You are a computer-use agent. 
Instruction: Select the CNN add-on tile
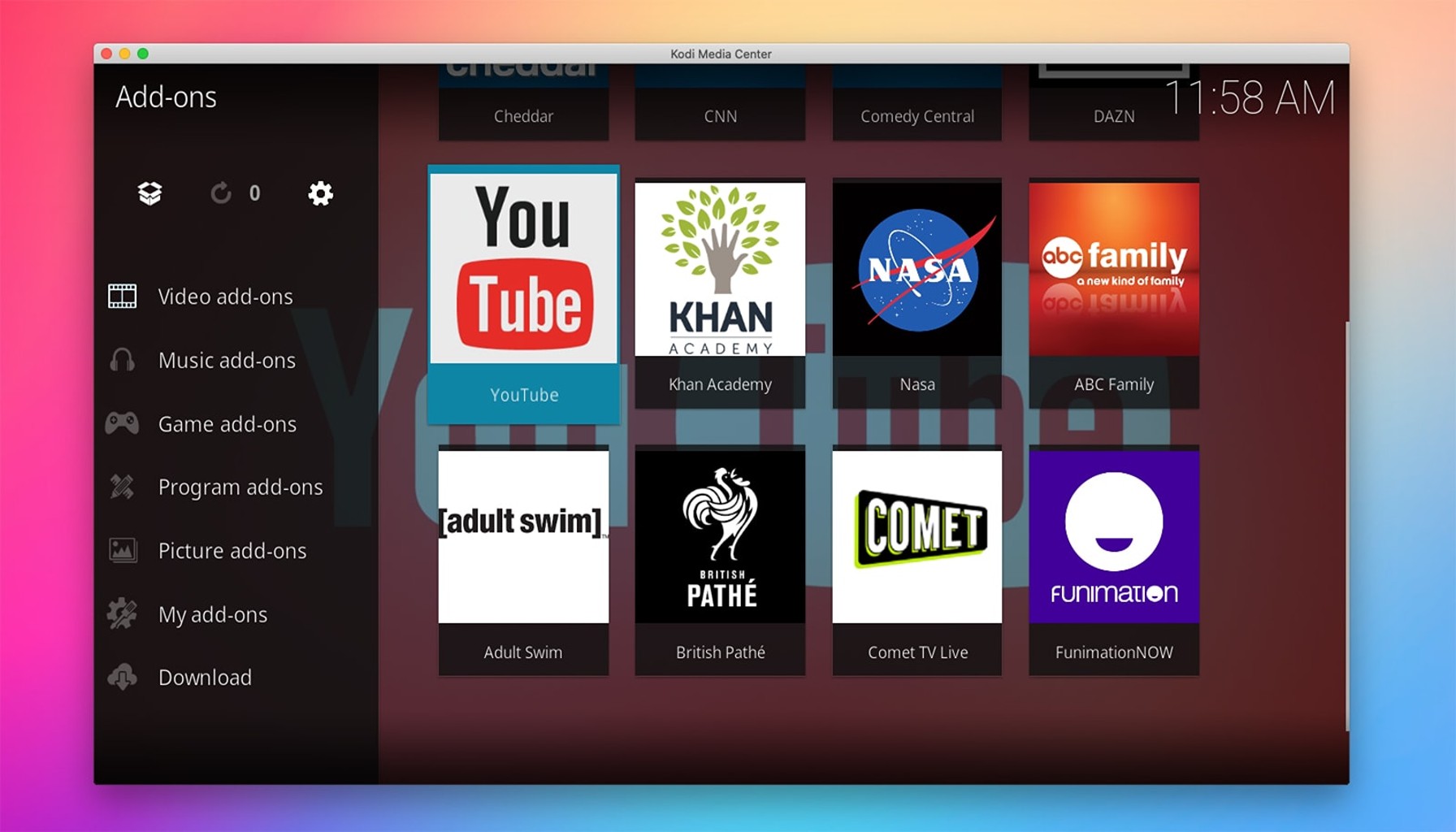720,102
